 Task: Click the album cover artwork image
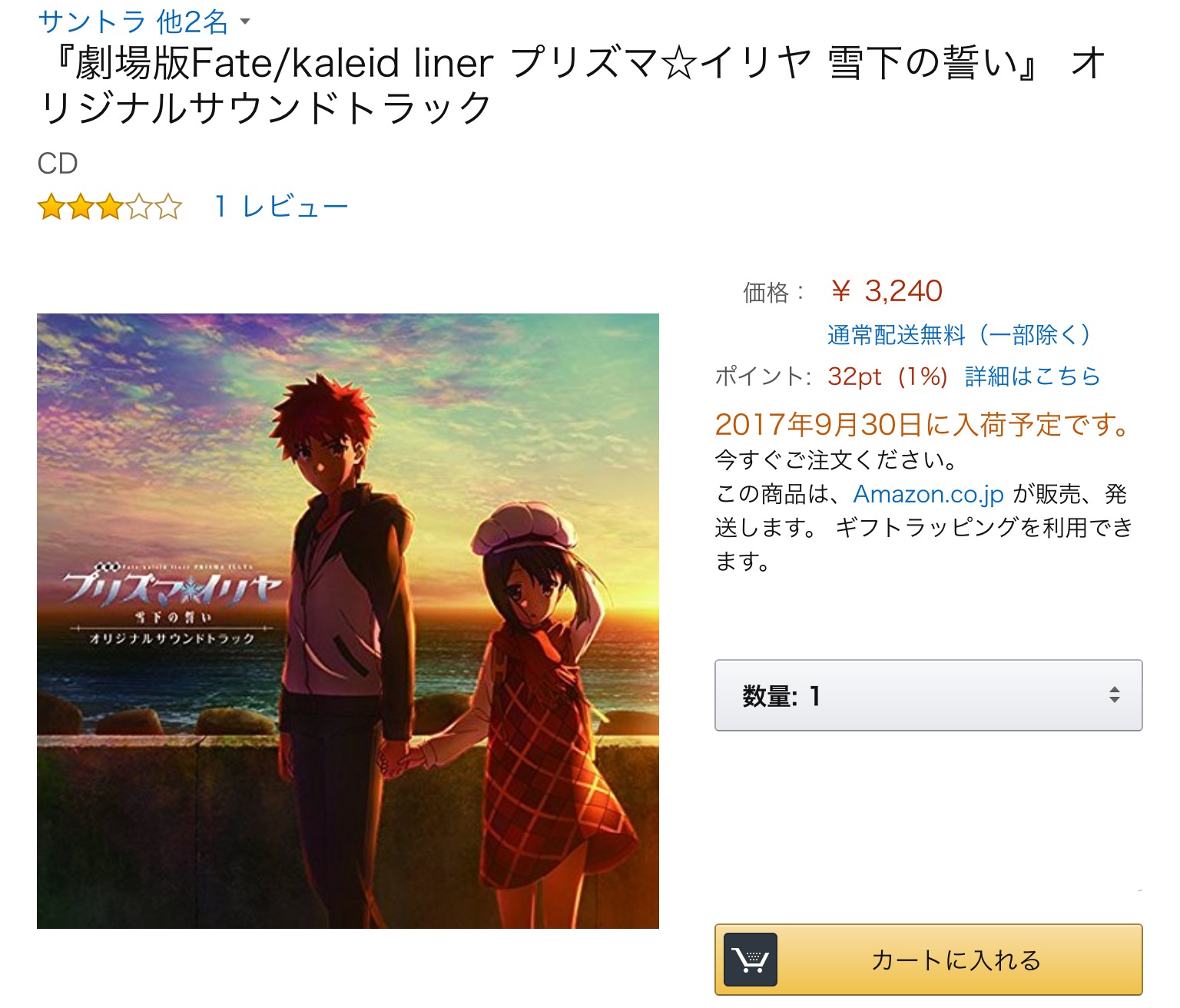(348, 621)
